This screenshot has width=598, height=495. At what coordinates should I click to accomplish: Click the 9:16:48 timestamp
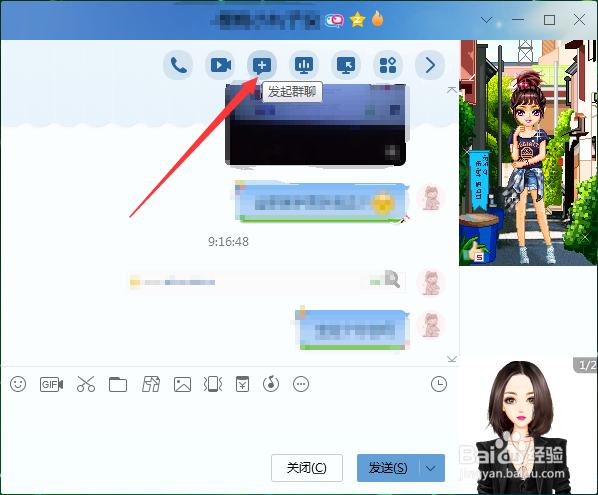click(228, 241)
